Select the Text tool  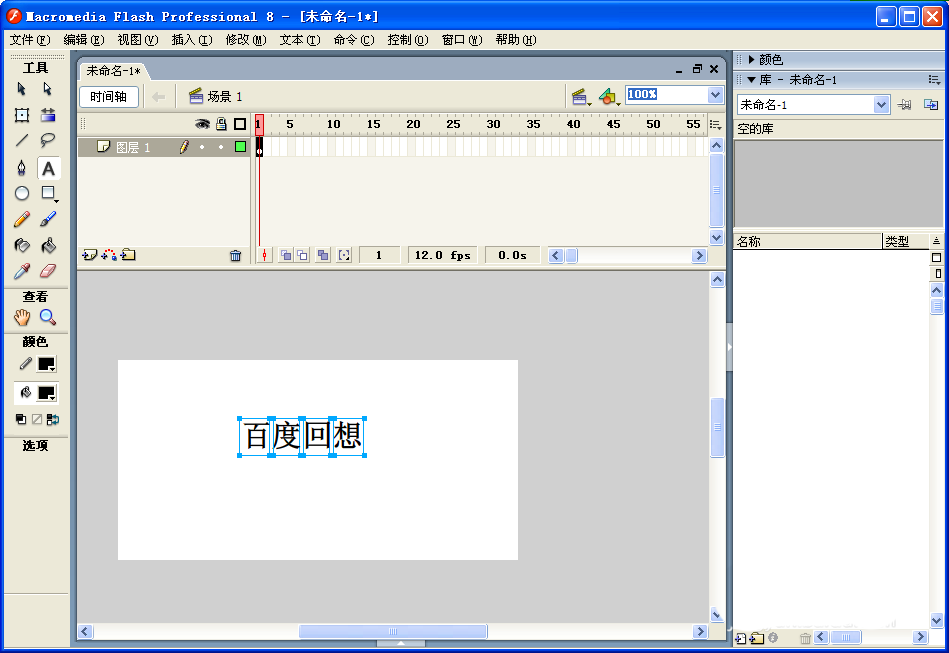(48, 168)
